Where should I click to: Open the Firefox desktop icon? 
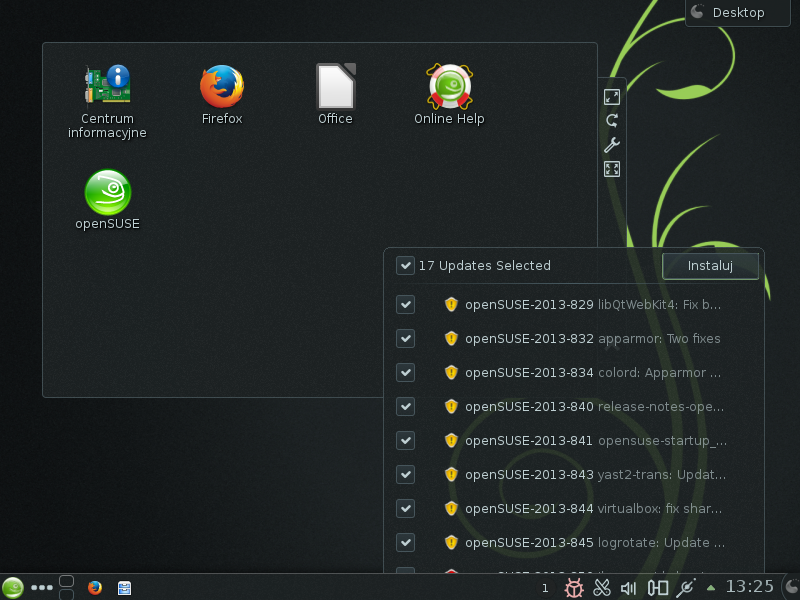[221, 88]
